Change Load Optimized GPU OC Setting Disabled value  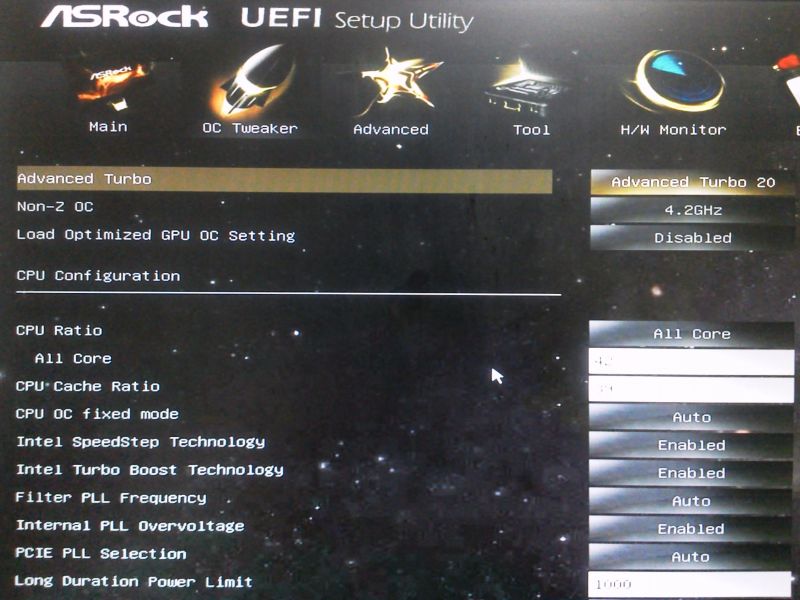692,238
